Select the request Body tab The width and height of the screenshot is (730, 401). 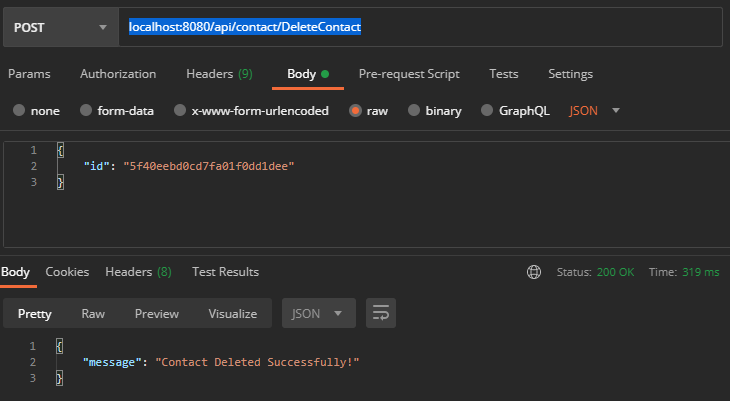[308, 74]
